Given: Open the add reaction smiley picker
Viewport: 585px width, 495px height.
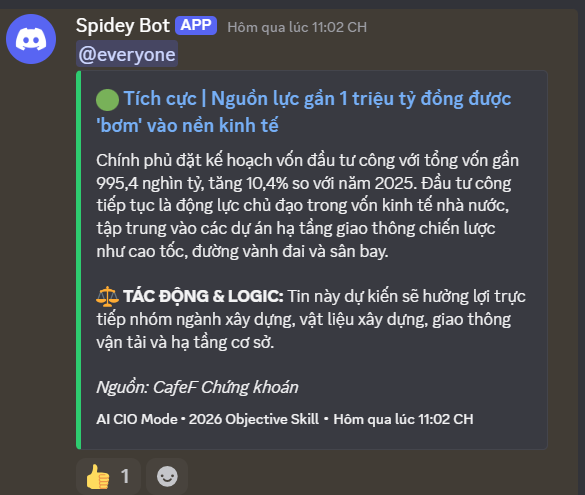Looking at the screenshot, I should coord(167,476).
